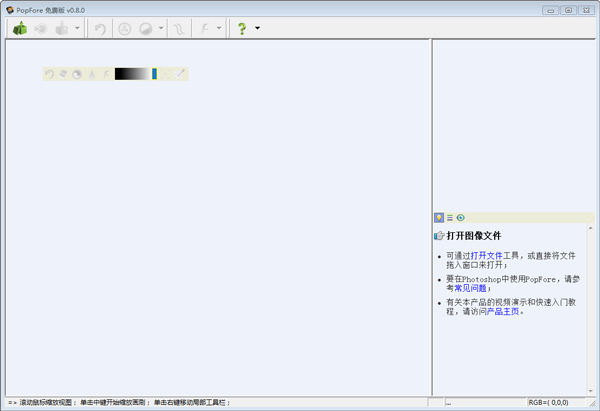Viewport: 600px width, 411px height.
Task: Click the water drop icon in floating toolbar
Action: (x=93, y=74)
